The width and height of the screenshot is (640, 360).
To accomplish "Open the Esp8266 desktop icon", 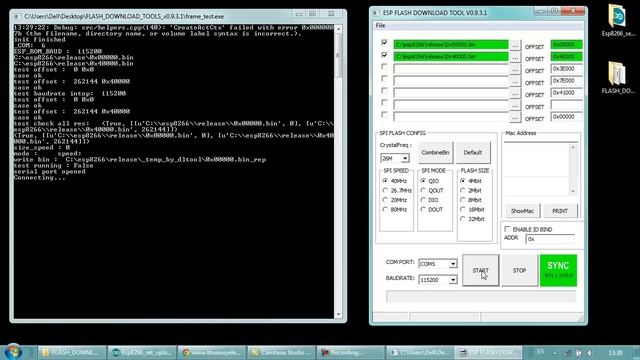I will [618, 20].
